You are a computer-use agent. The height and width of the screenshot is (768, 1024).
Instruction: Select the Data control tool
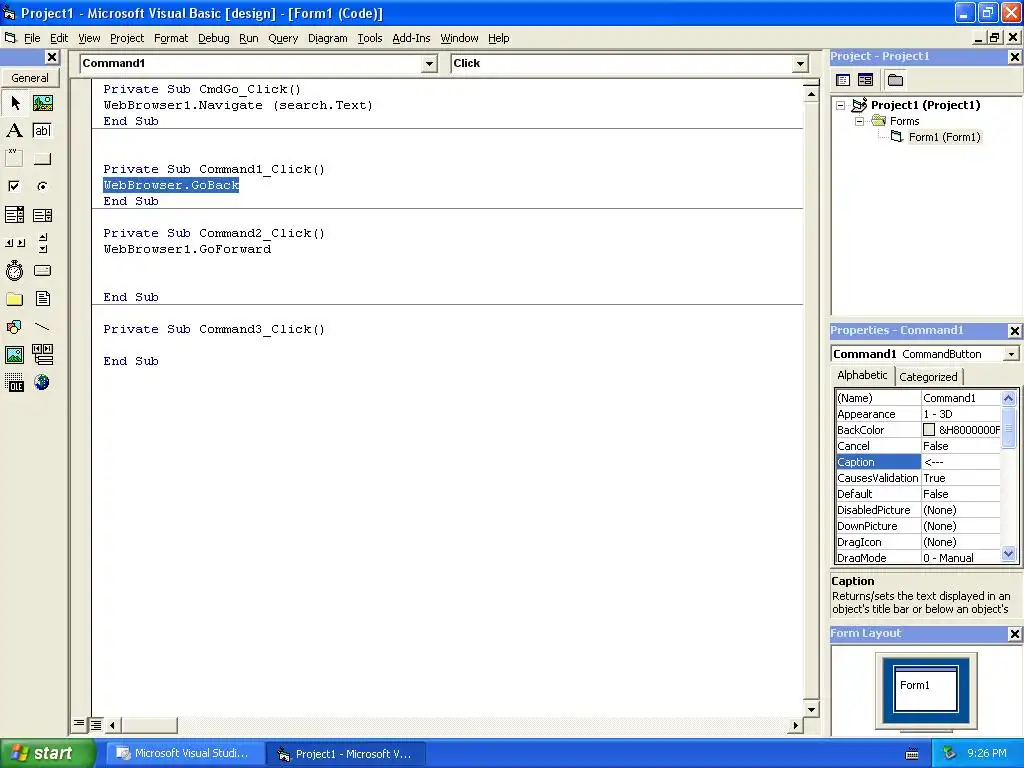(42, 355)
